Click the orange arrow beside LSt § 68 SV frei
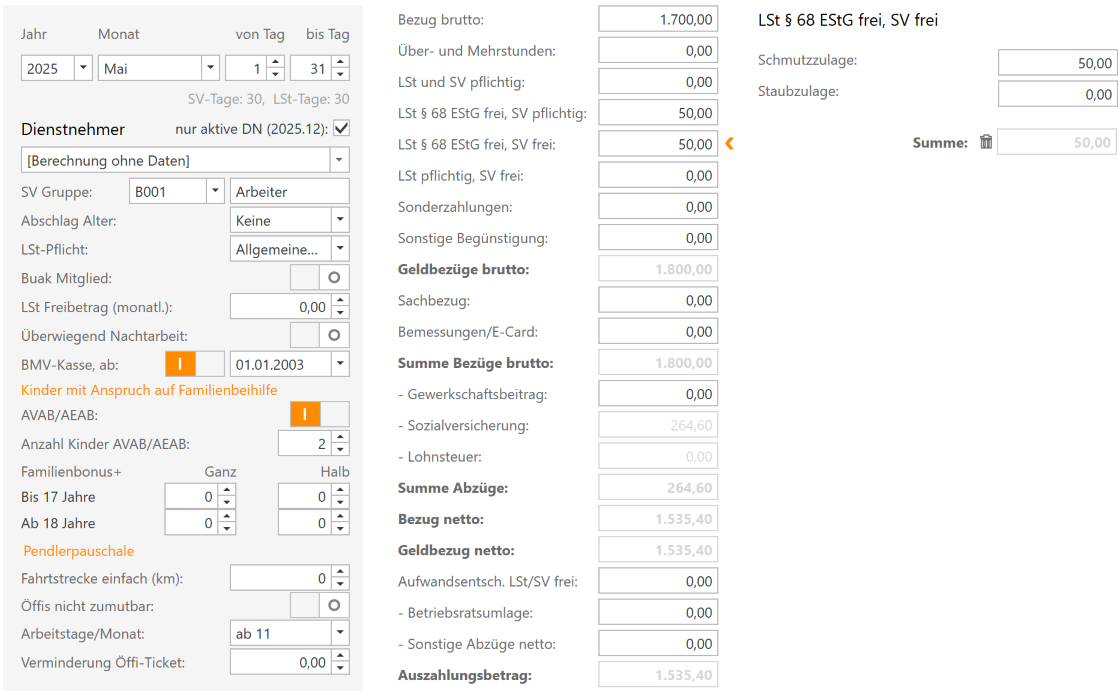 pos(729,144)
